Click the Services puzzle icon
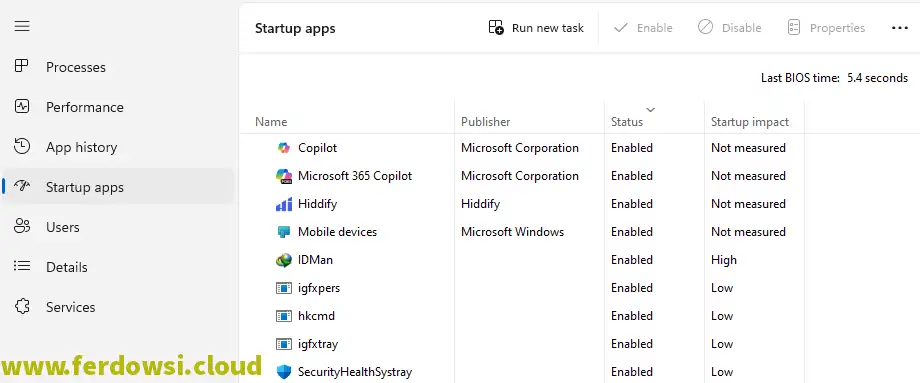The width and height of the screenshot is (920, 383). [22, 306]
